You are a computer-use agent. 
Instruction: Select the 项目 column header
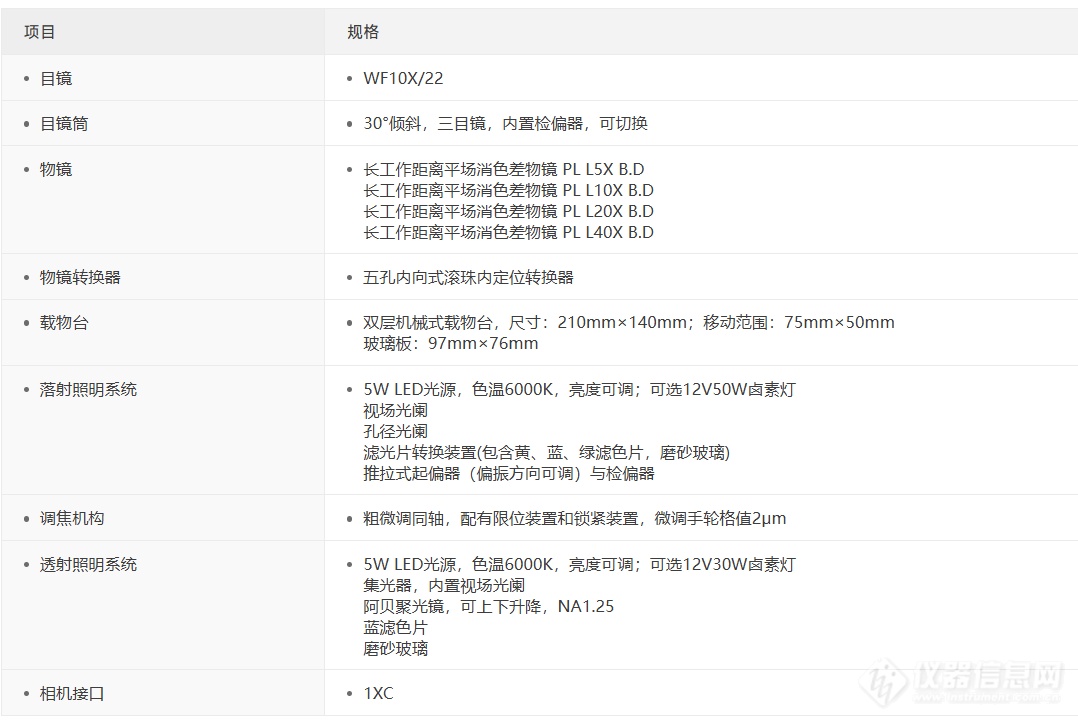[x=37, y=31]
